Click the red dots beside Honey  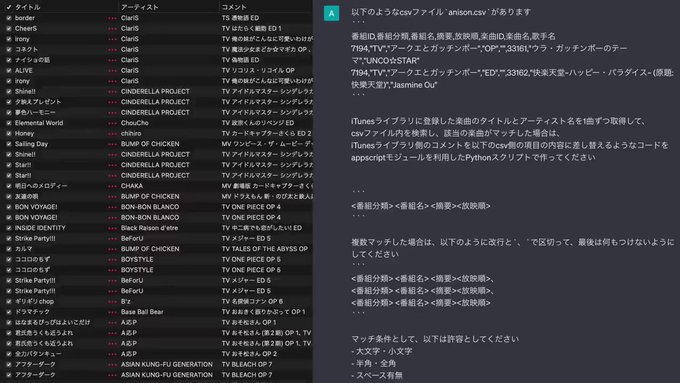(x=112, y=134)
